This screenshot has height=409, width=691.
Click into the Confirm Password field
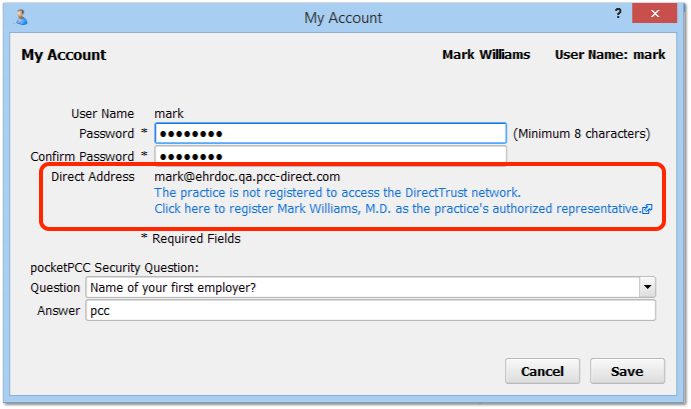point(330,155)
